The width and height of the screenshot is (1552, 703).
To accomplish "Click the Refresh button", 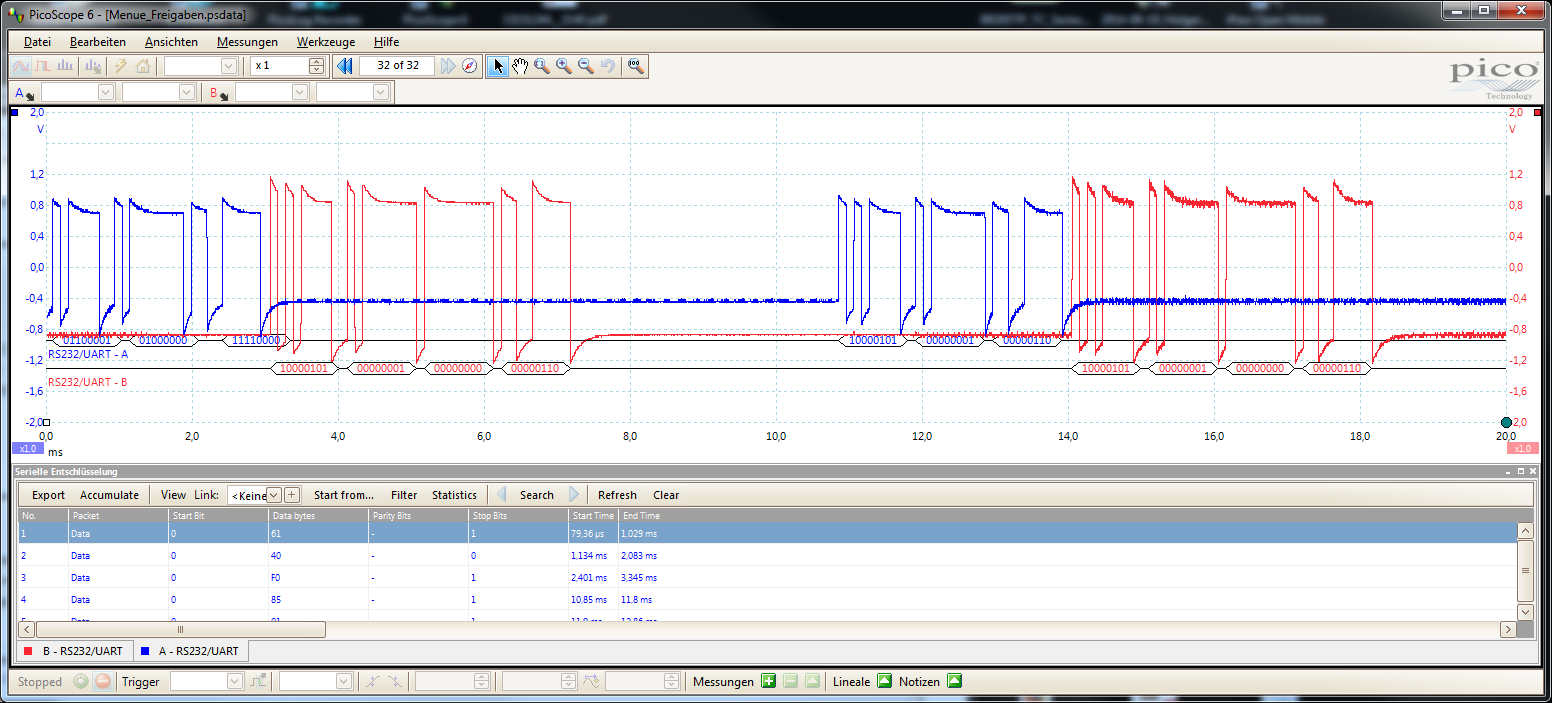I will [617, 495].
